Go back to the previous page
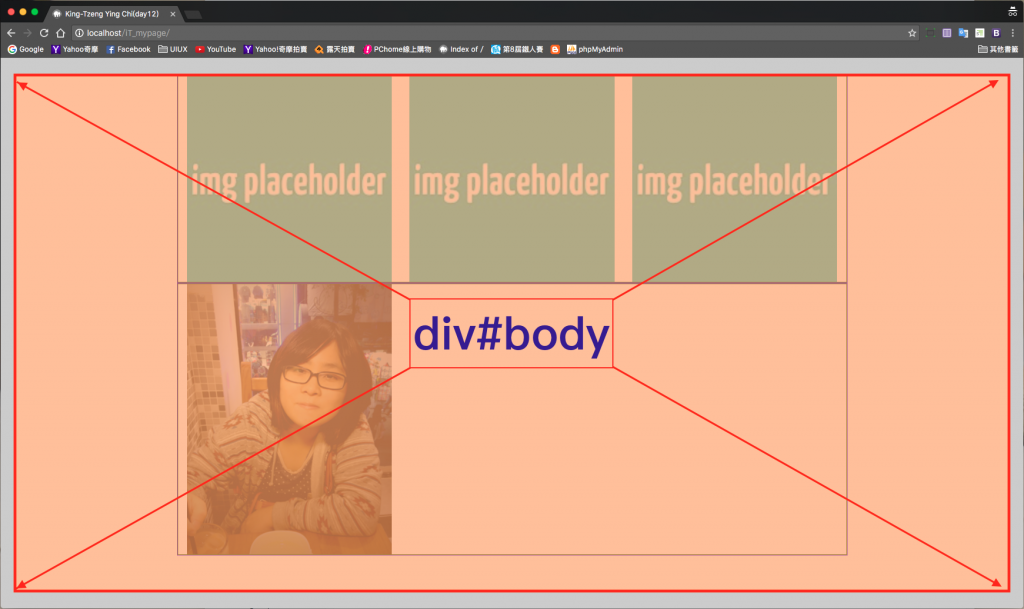Image resolution: width=1024 pixels, height=609 pixels. click(x=11, y=33)
